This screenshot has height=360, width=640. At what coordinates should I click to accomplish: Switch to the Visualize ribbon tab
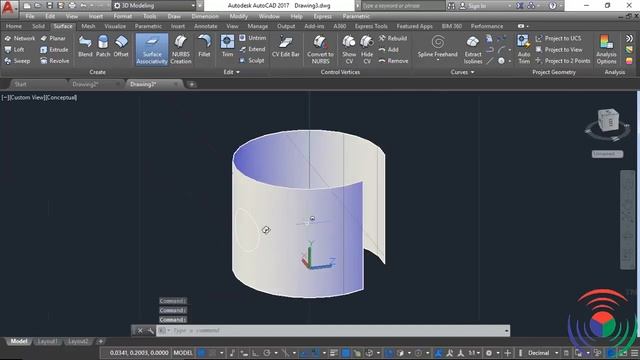tap(115, 26)
